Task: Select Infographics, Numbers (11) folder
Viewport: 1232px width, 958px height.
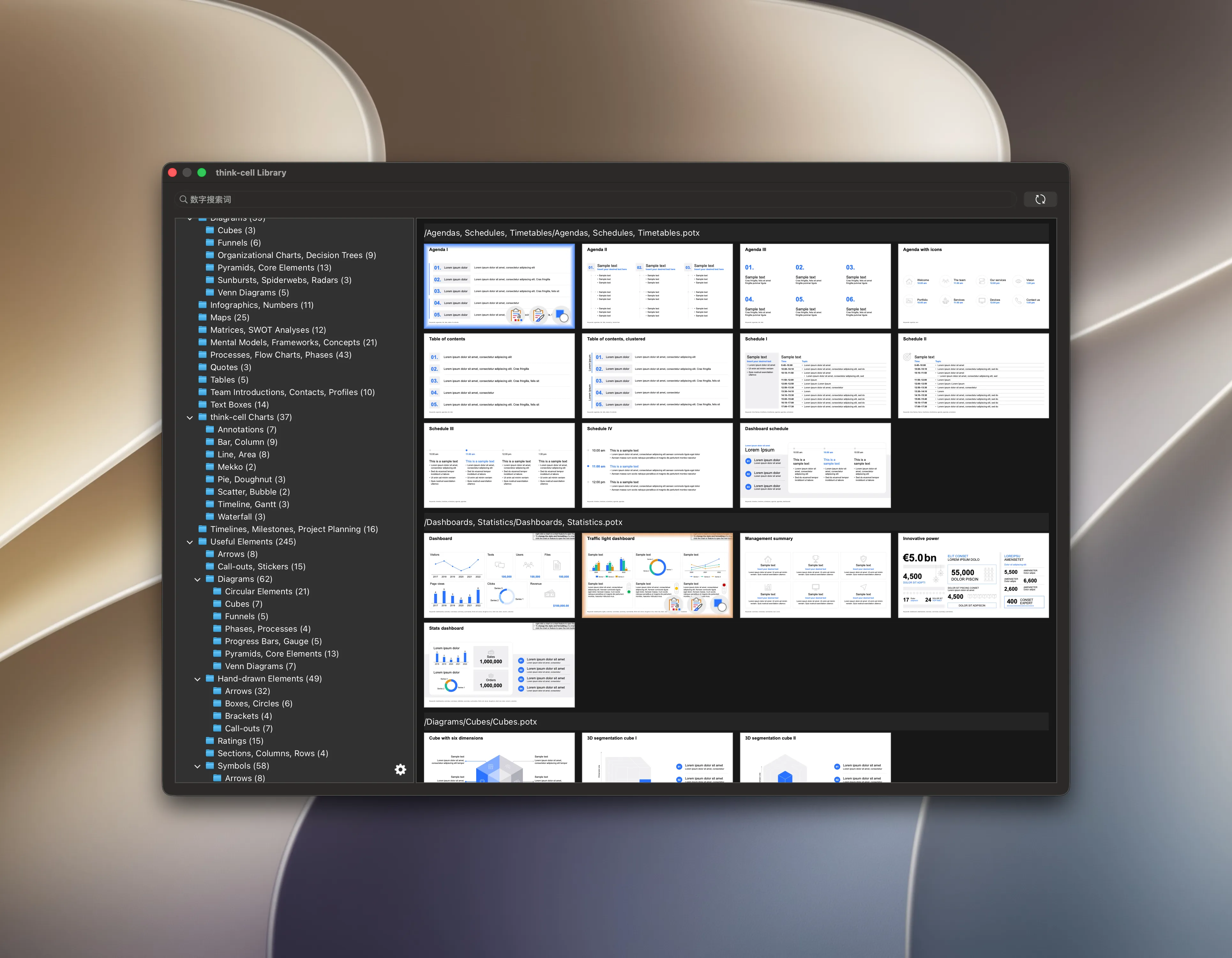Action: point(262,305)
